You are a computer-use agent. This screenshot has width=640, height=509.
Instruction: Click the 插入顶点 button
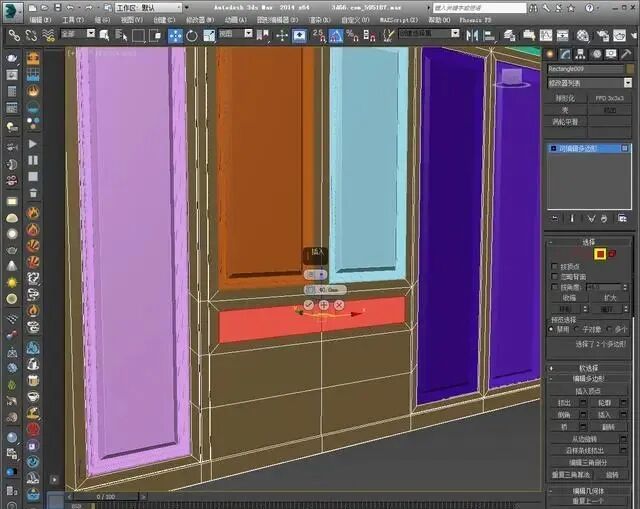click(x=589, y=391)
